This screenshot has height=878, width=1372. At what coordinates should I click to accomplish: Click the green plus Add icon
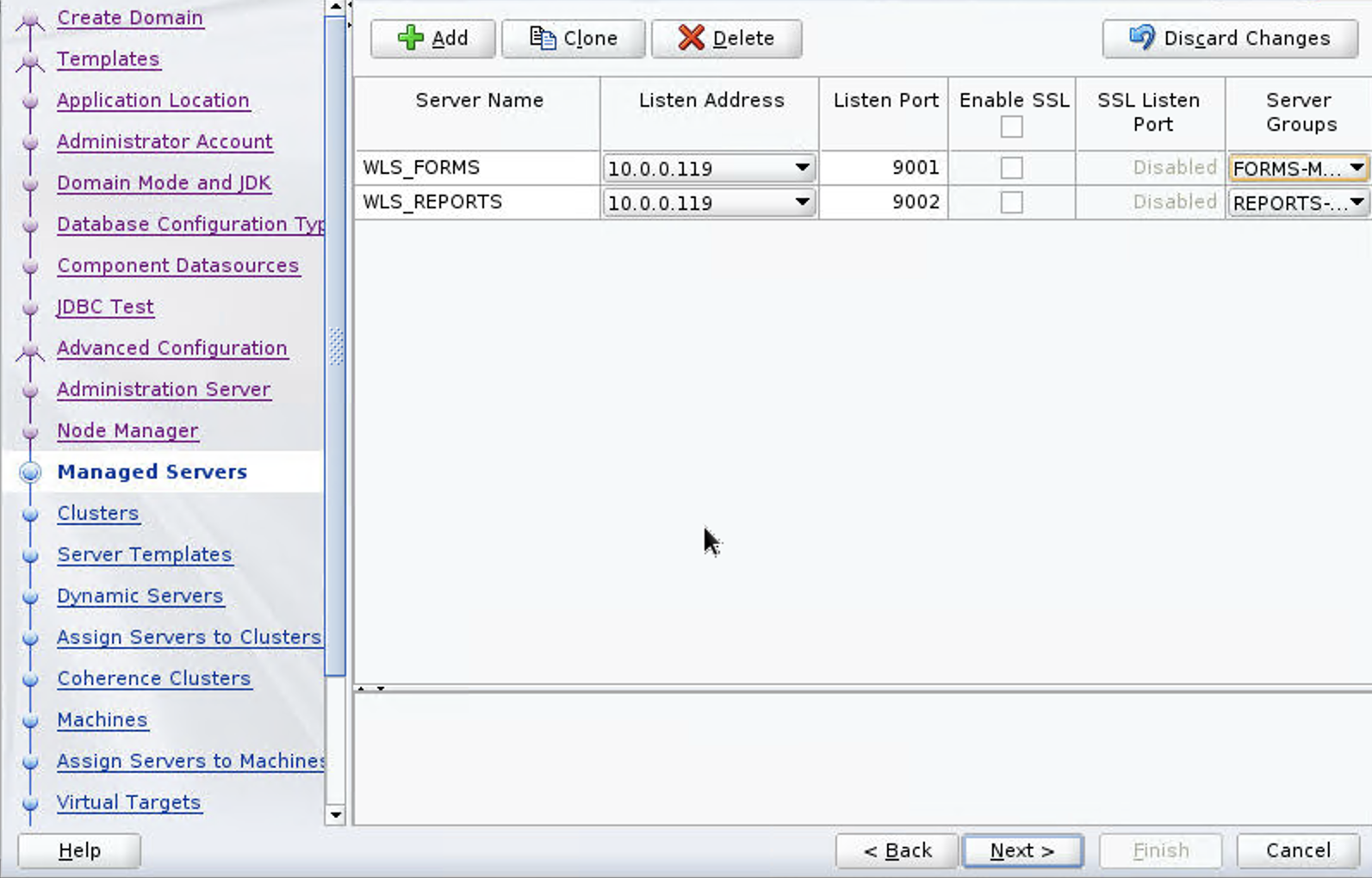coord(411,38)
